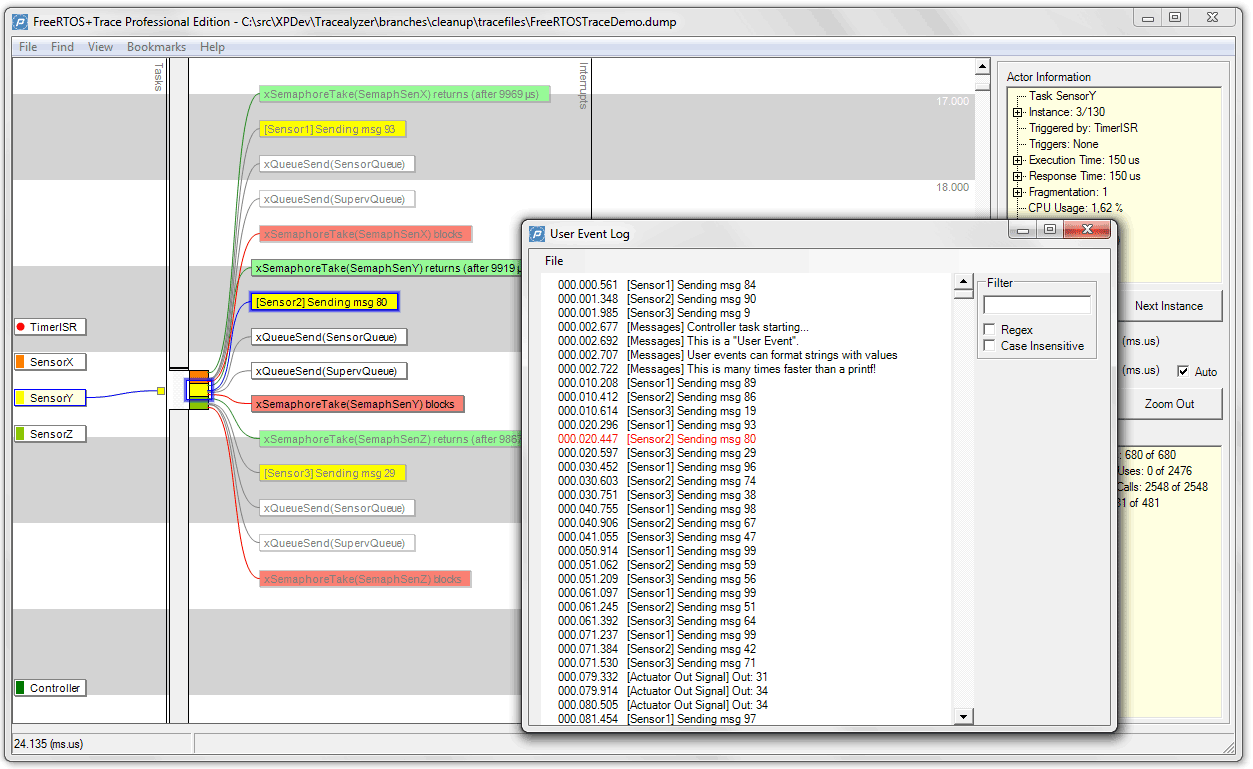Click the orange SensorX color marker
This screenshot has height=769, width=1253.
pos(20,362)
